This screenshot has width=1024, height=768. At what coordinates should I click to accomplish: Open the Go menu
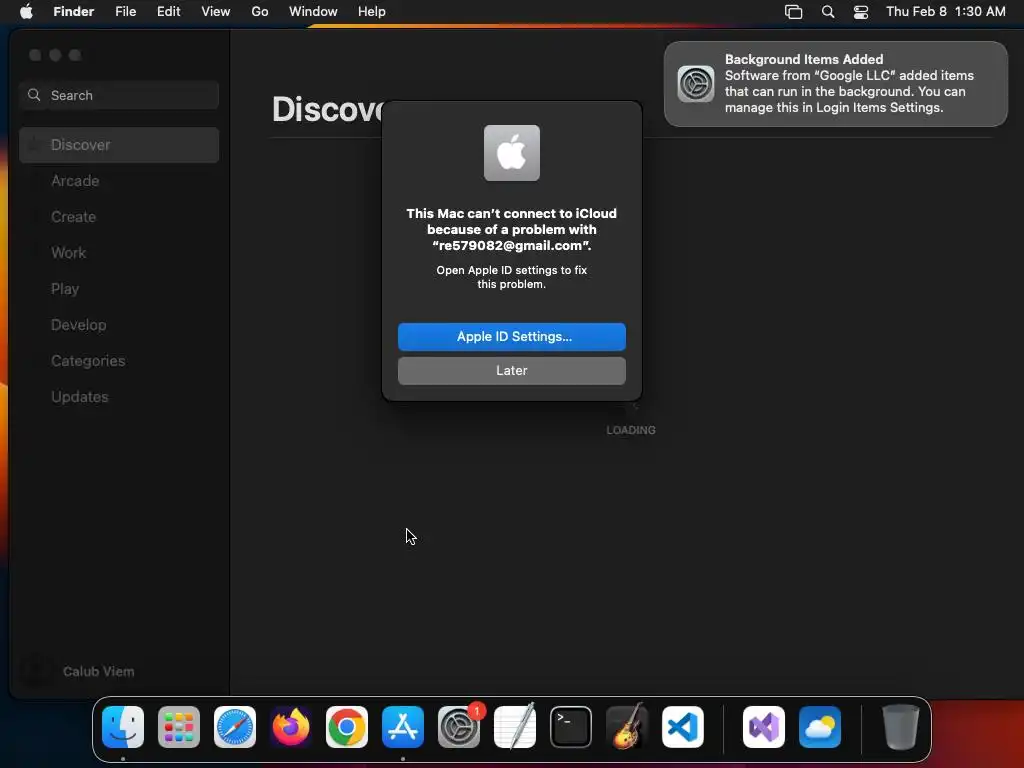pyautogui.click(x=260, y=12)
